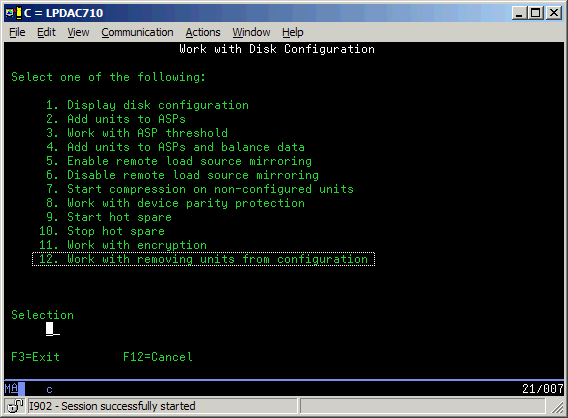The image size is (568, 418).
Task: Select option 11 Work with encryption
Action: (x=123, y=245)
